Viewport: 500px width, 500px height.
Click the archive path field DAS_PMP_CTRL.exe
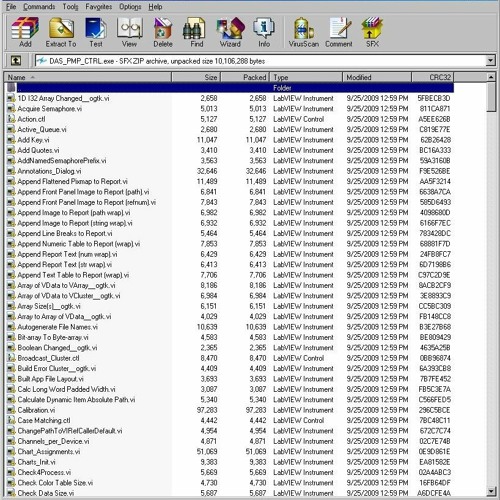click(260, 61)
